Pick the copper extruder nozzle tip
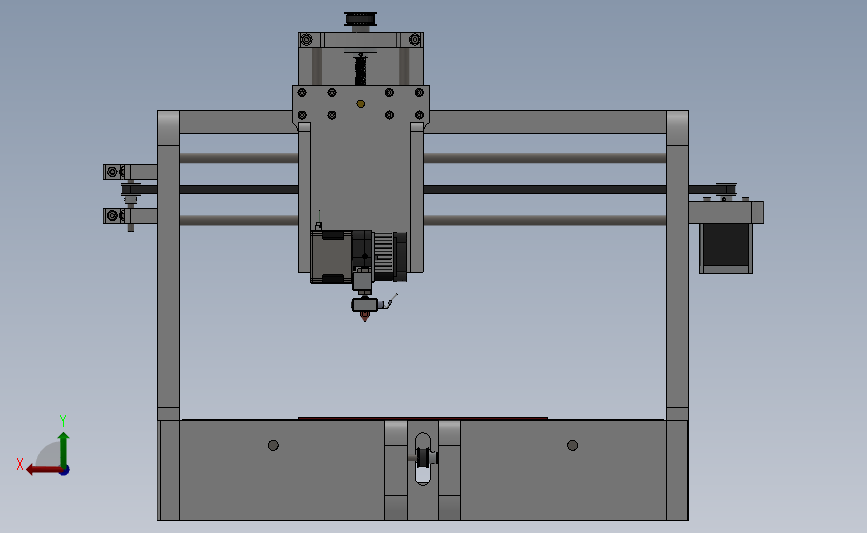The image size is (867, 533). 364,316
